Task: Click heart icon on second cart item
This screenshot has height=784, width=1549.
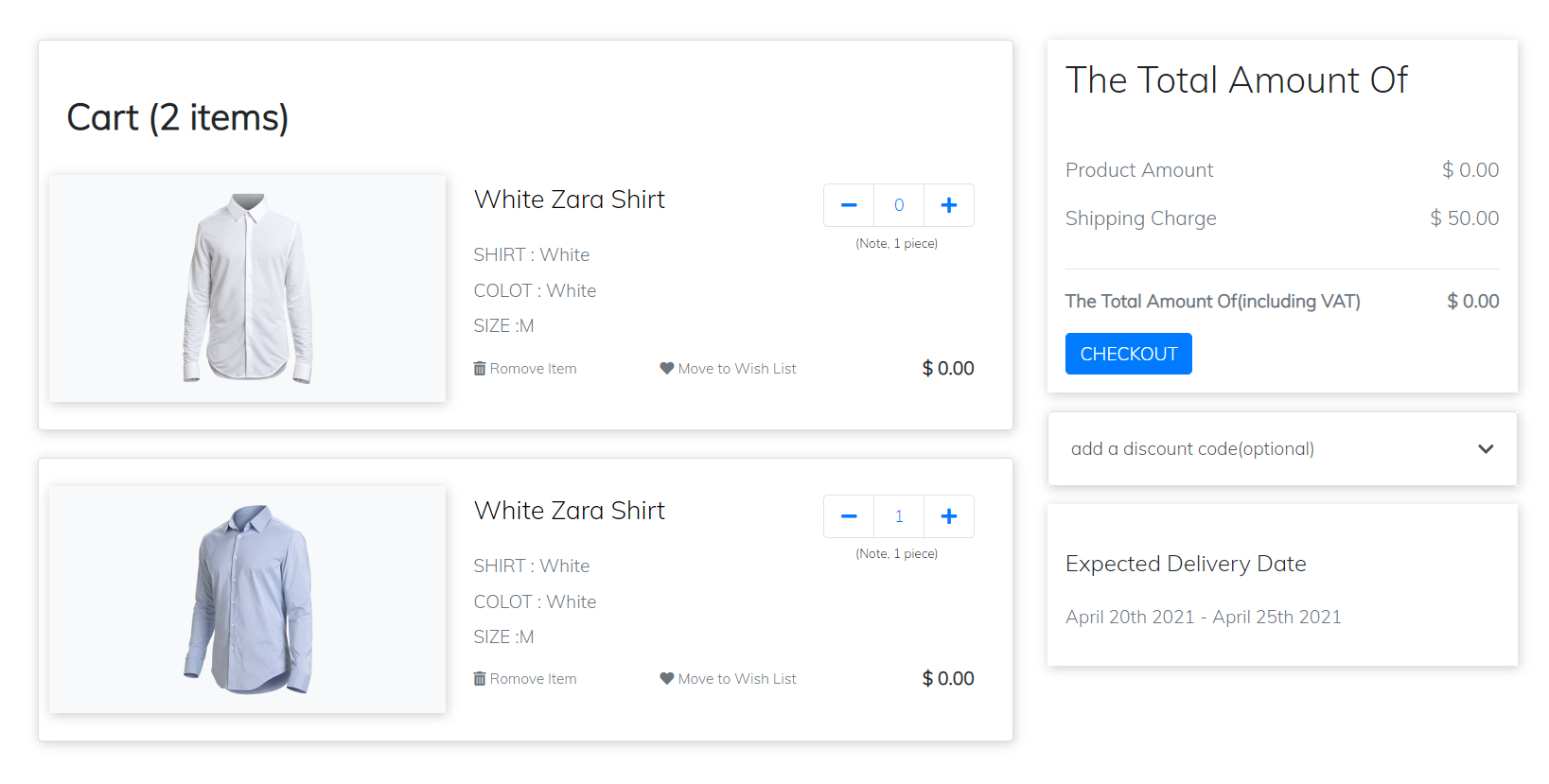Action: (667, 678)
